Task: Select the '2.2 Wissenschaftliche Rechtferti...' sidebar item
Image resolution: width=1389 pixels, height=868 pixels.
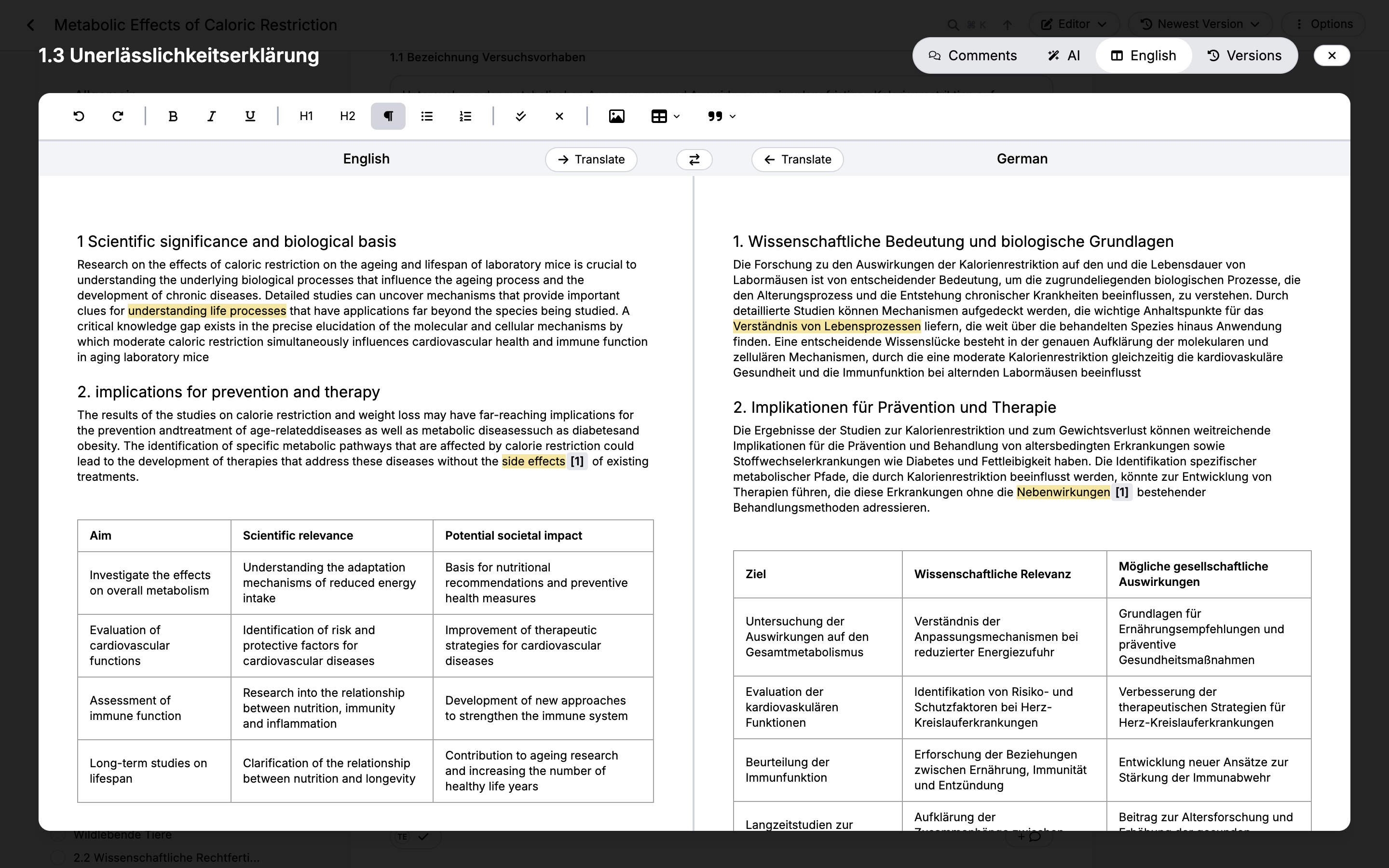Action: (166, 858)
